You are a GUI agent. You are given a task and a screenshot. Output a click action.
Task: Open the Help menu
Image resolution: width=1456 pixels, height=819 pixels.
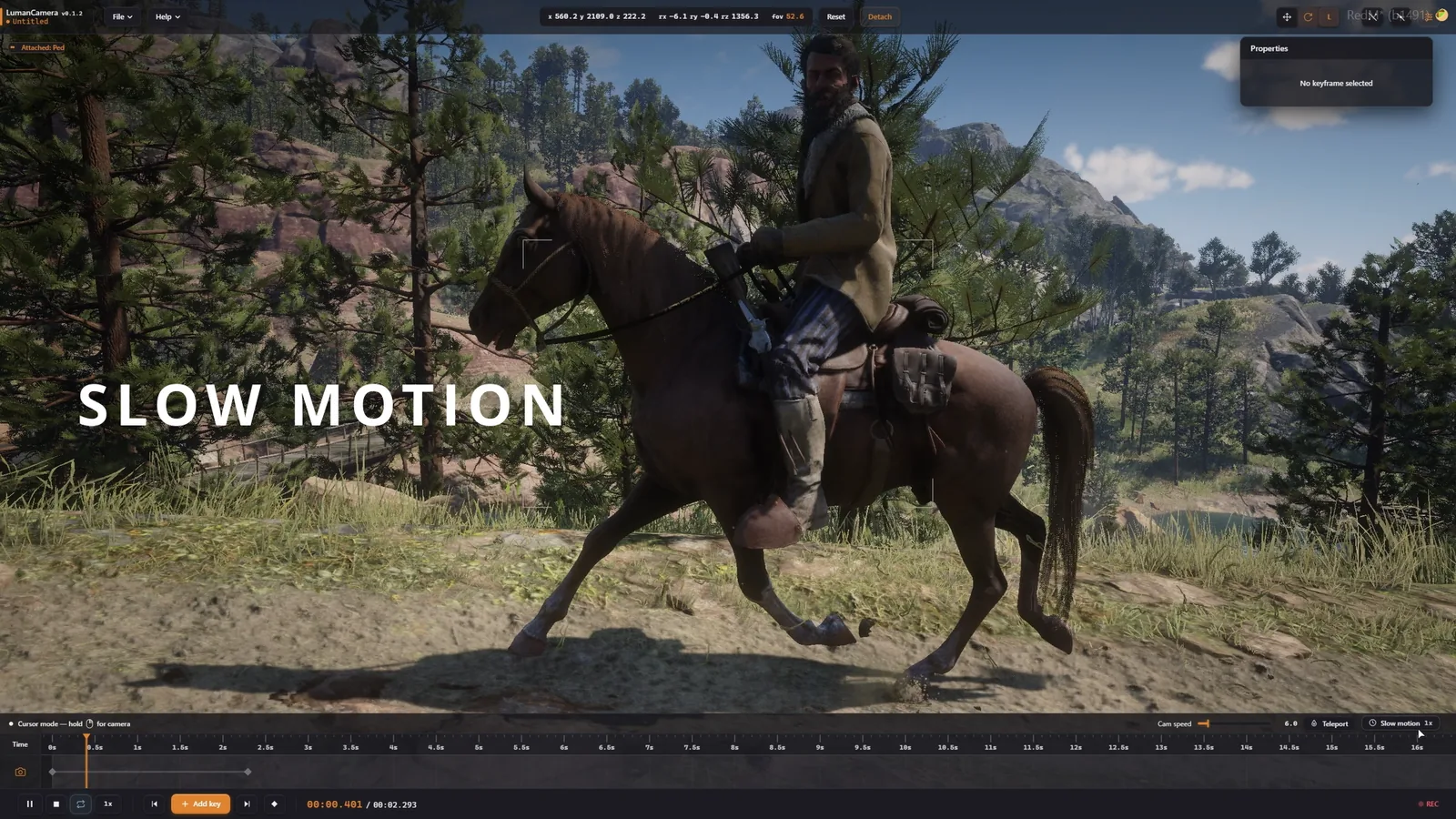(167, 16)
